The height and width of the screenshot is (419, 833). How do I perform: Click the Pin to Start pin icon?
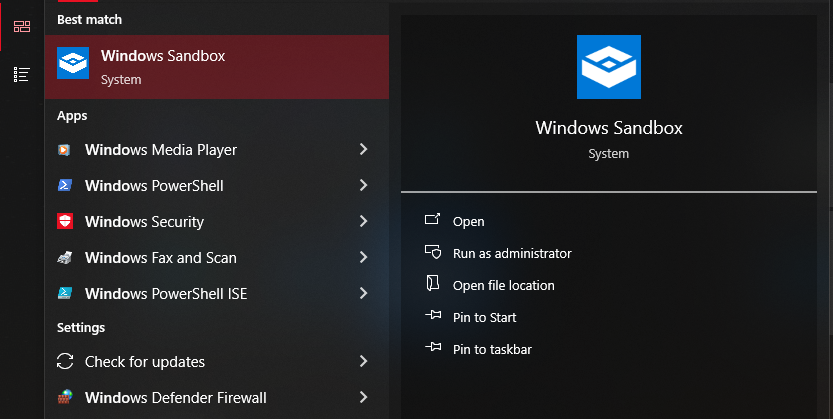pyautogui.click(x=433, y=315)
